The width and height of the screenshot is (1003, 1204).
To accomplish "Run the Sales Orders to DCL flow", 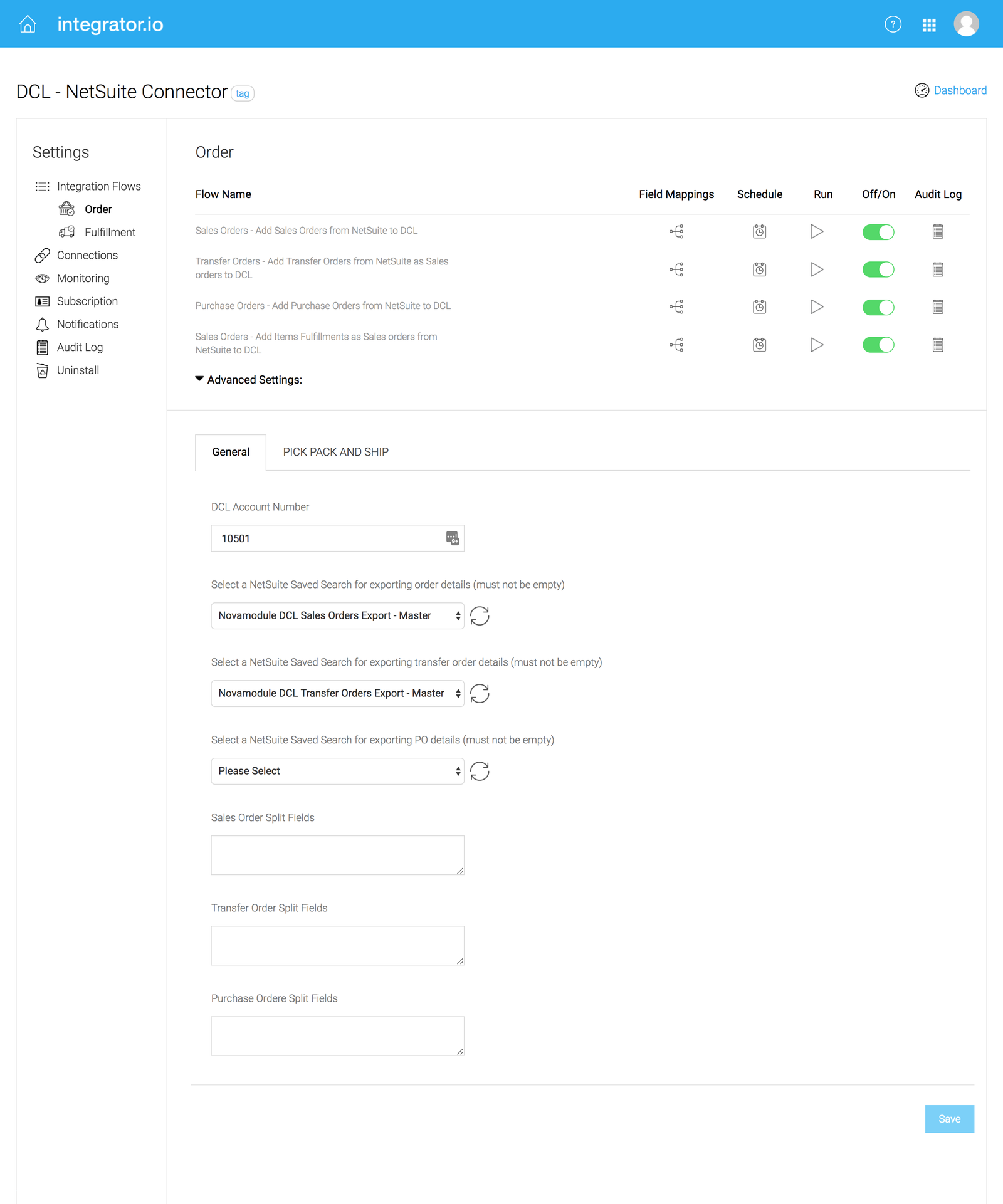I will point(816,231).
